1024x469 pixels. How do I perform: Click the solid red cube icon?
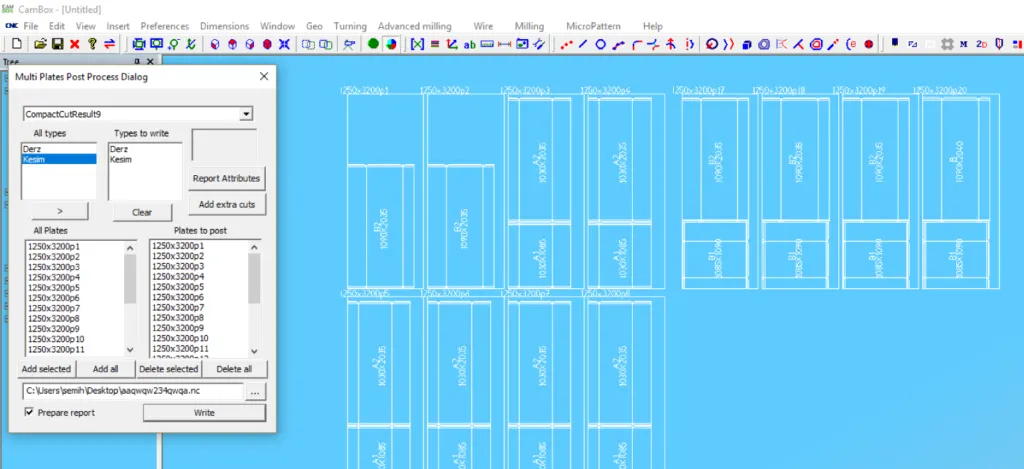(267, 44)
